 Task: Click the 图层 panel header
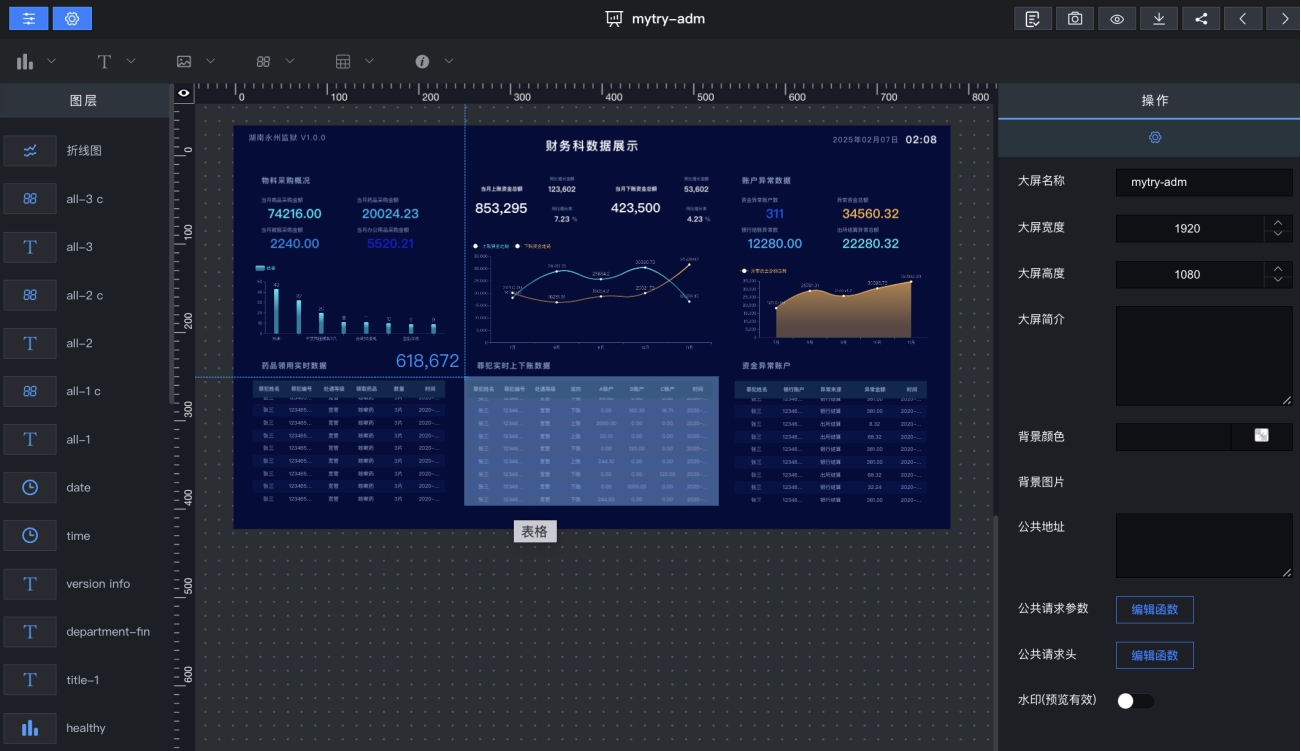(84, 101)
